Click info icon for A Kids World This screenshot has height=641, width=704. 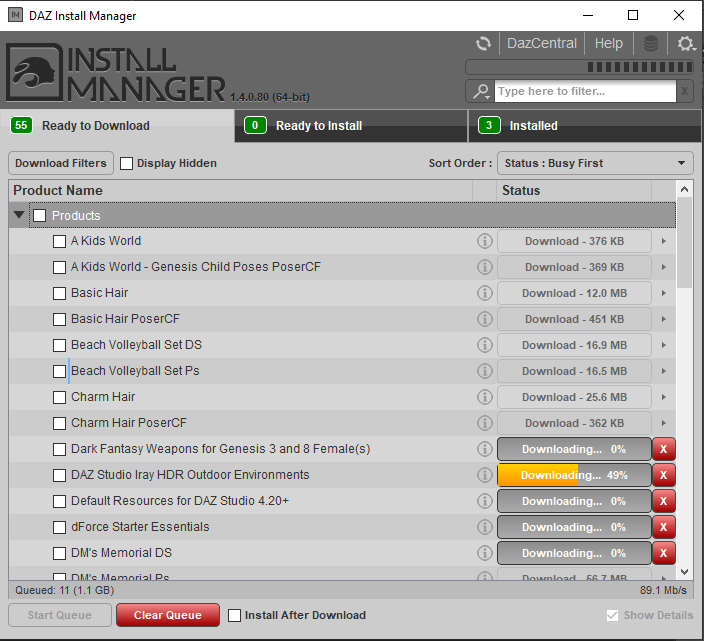pos(484,241)
